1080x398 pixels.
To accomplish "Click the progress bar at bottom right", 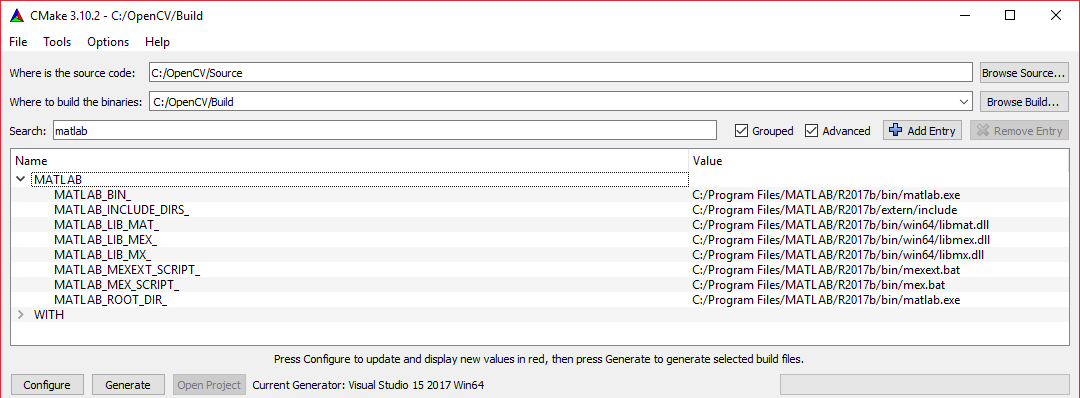I will tap(924, 385).
